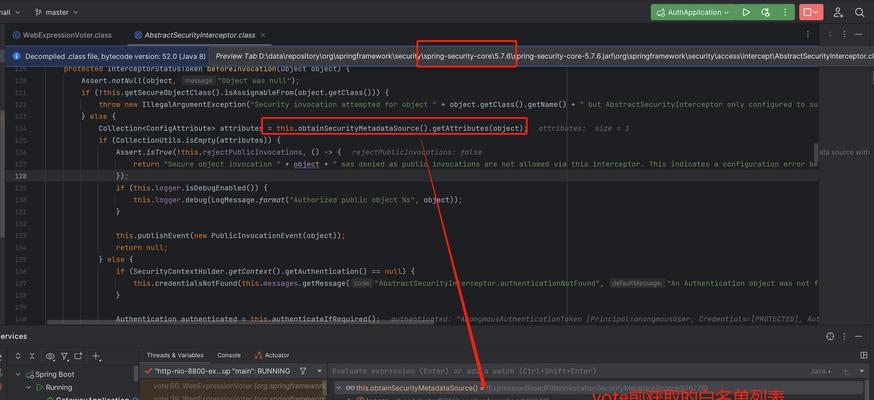Switch to WebExpressionVoter.class tab

coord(62,35)
